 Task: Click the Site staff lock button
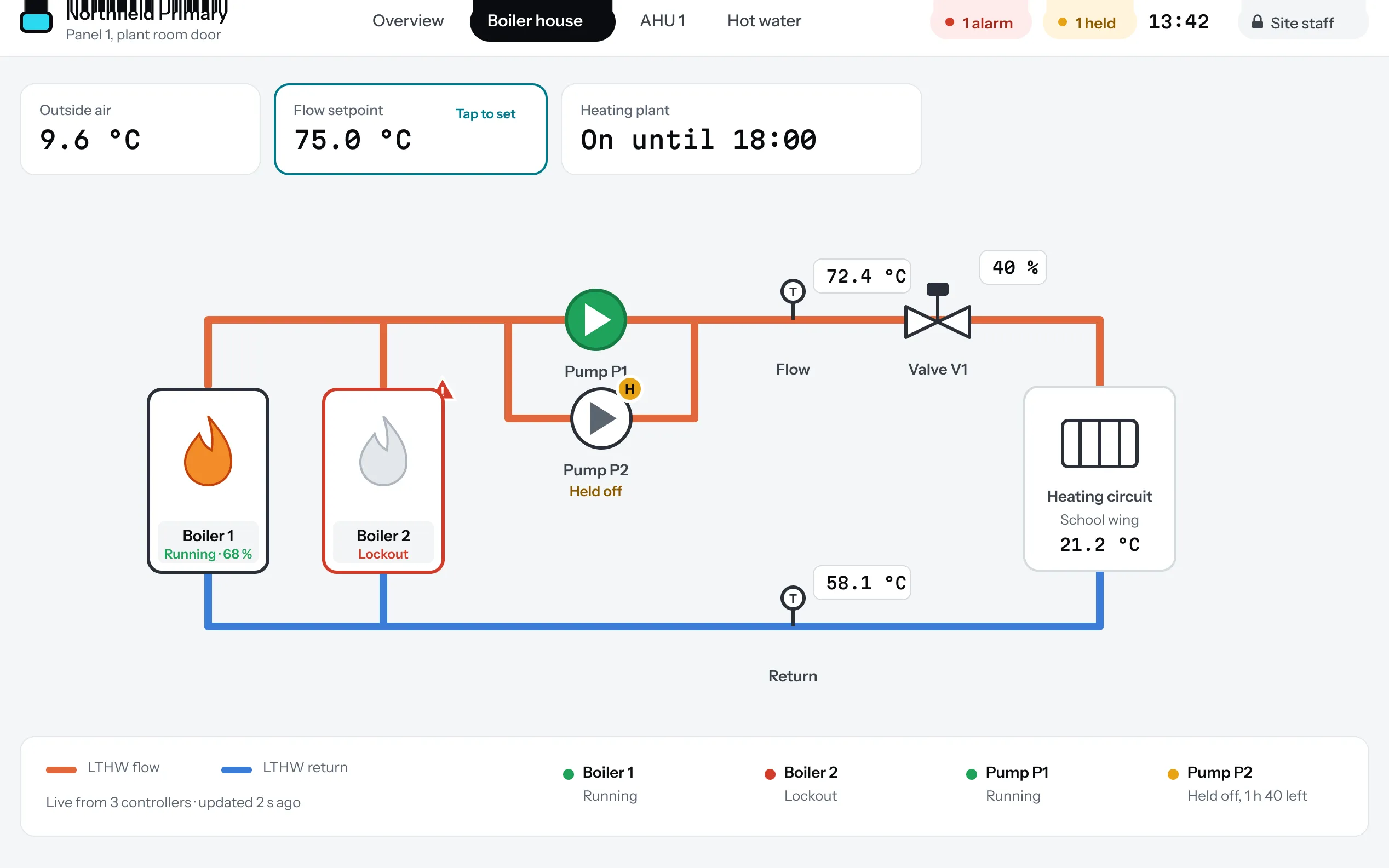click(x=1303, y=22)
